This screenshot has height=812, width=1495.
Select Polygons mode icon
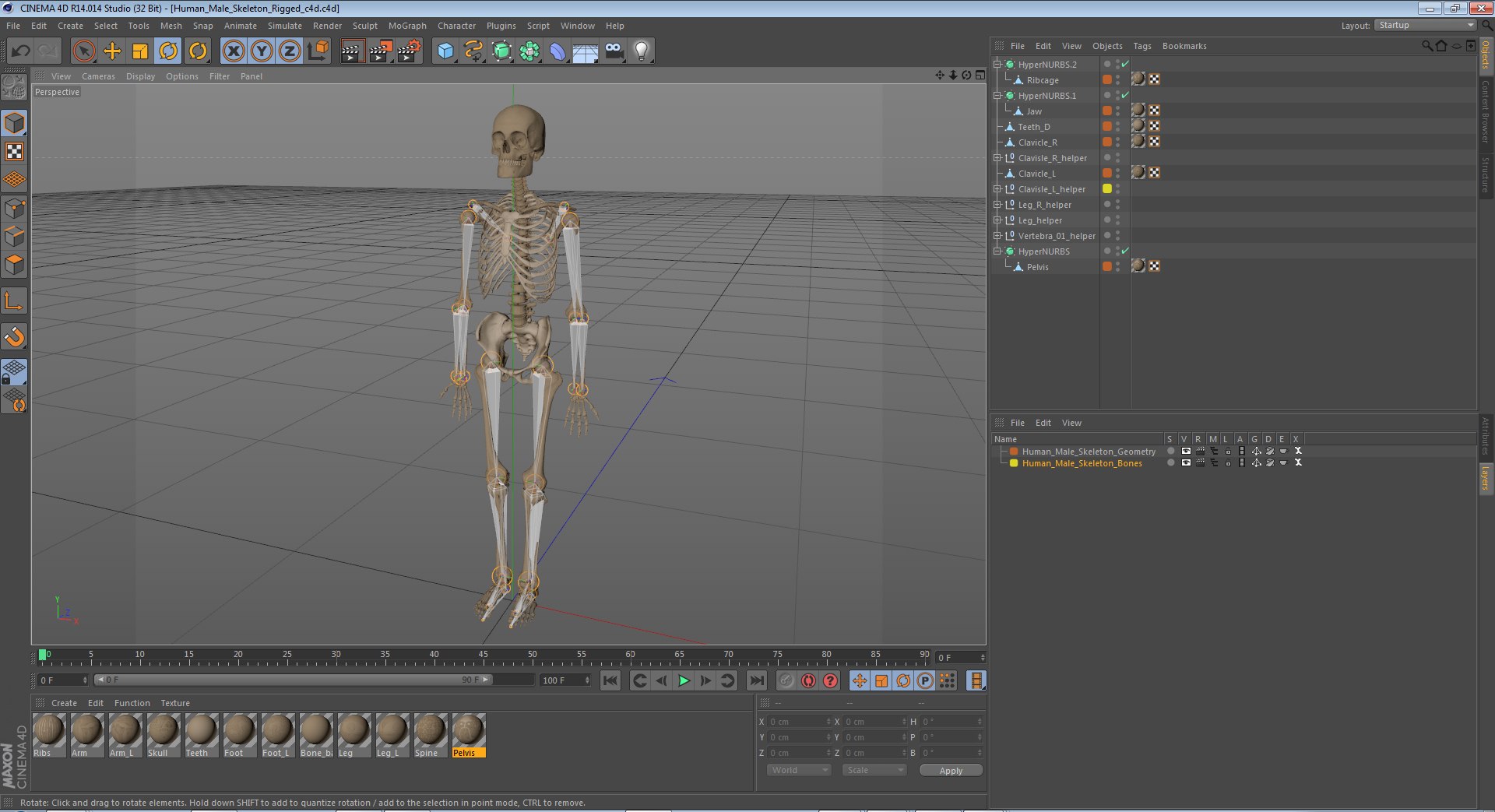pos(14,265)
